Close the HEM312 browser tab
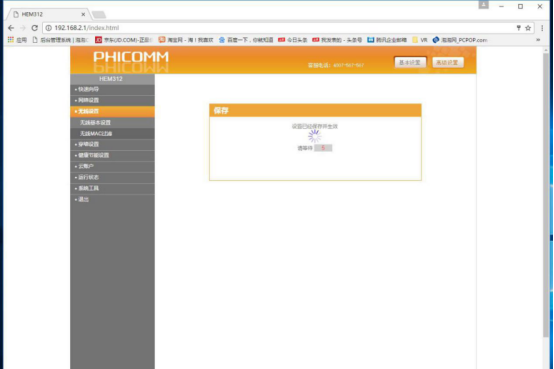This screenshot has height=369, width=554. tap(83, 14)
